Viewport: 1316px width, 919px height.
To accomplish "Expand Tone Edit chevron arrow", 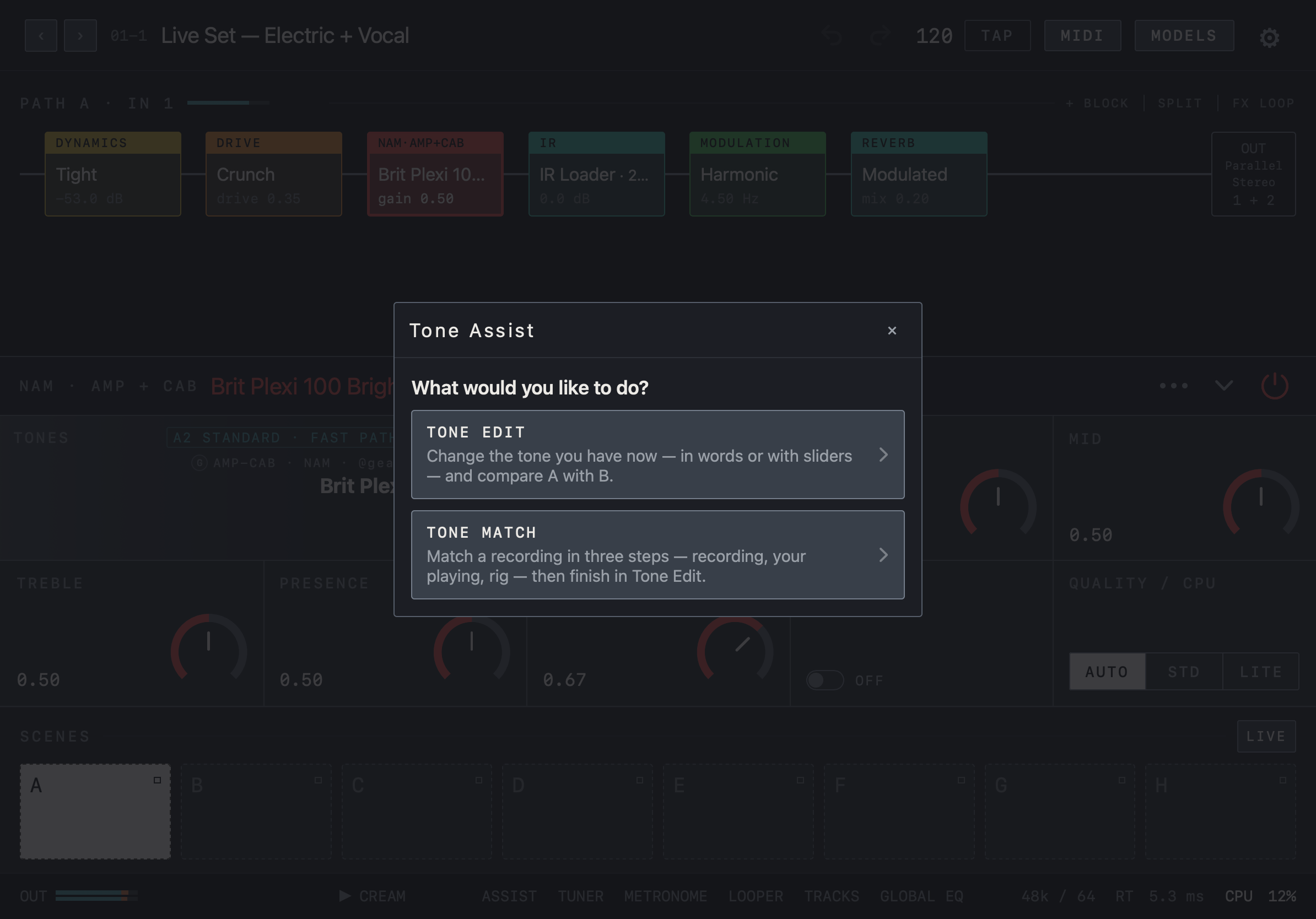I will click(883, 455).
